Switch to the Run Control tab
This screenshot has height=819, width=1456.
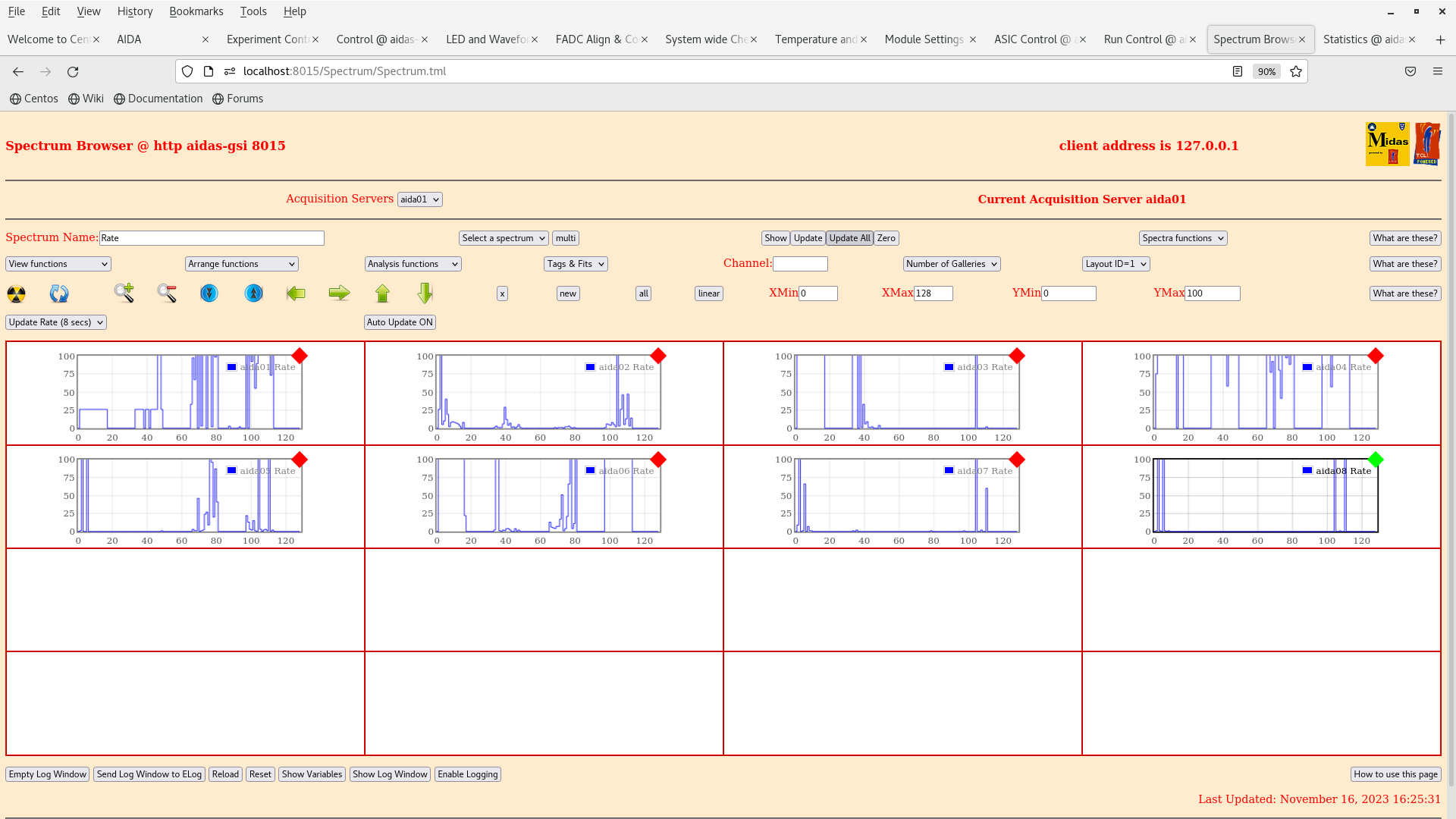(x=1144, y=39)
